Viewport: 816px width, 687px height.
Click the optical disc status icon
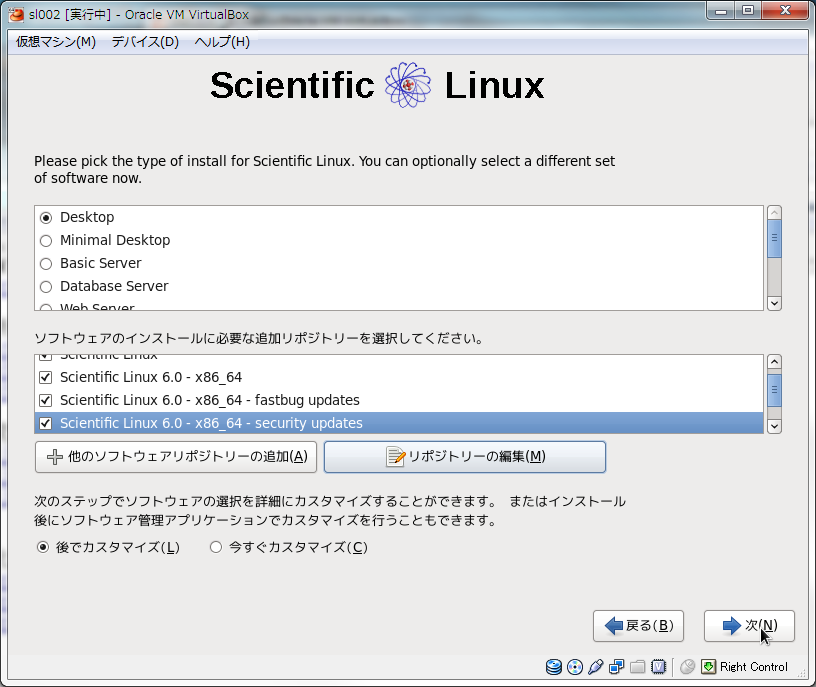[575, 667]
